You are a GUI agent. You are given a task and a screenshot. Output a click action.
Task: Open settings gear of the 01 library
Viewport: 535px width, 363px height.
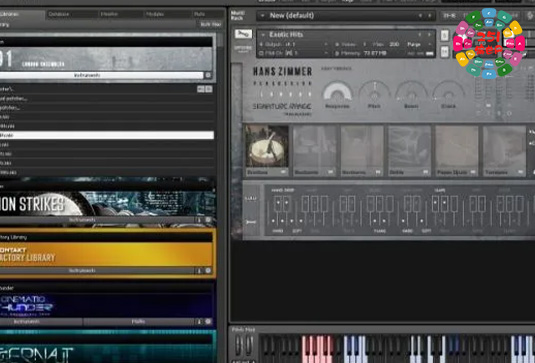click(x=208, y=75)
